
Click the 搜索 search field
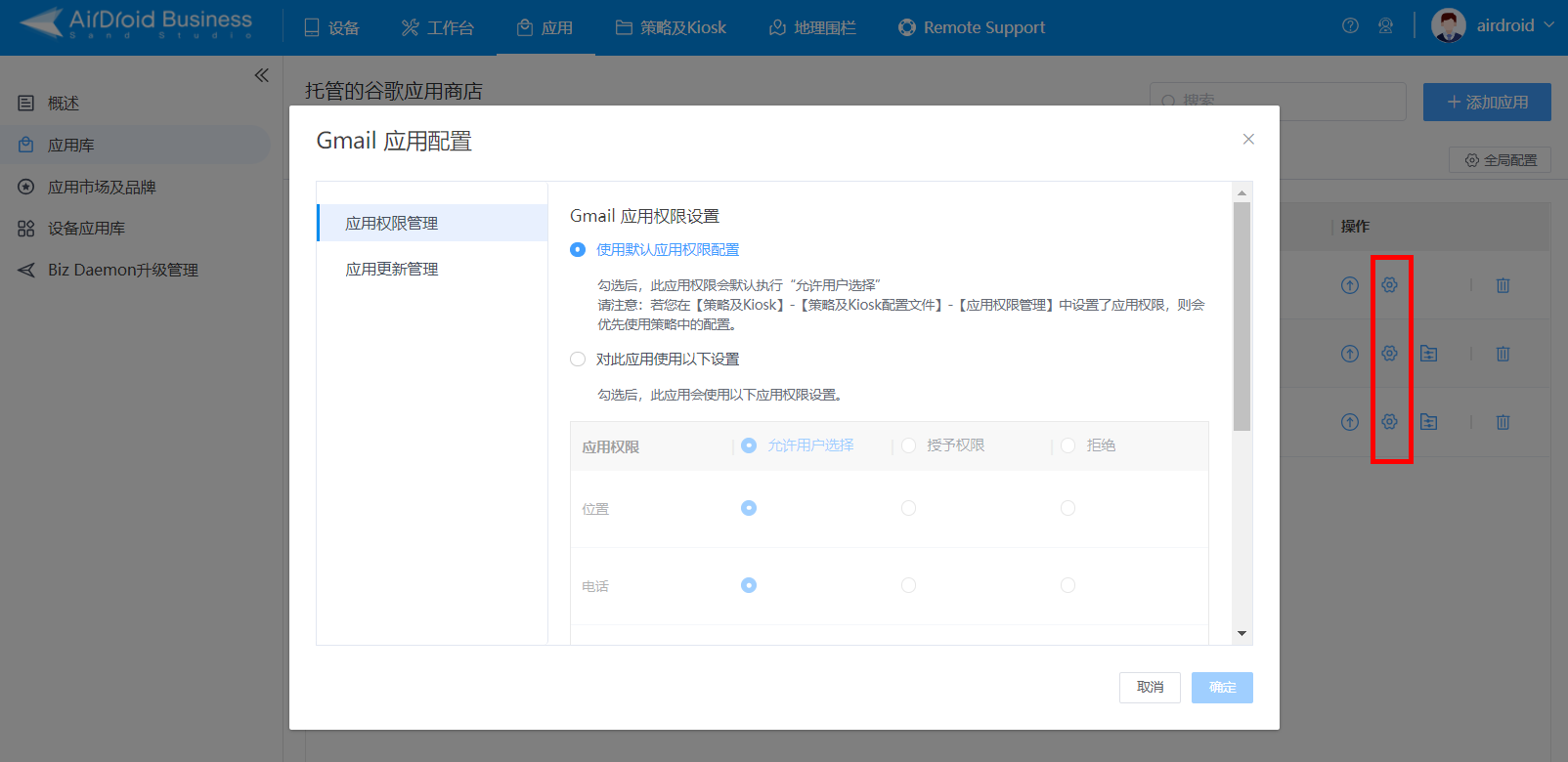tap(1278, 102)
